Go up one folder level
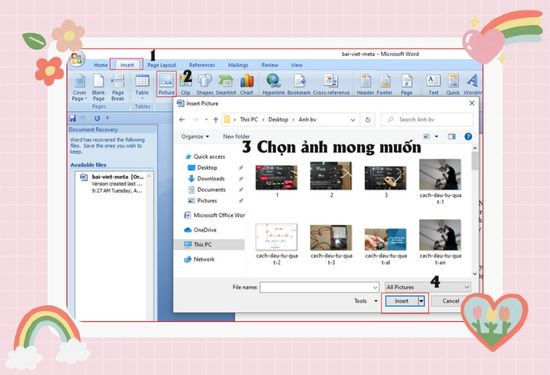This screenshot has height=375, width=550. click(216, 120)
